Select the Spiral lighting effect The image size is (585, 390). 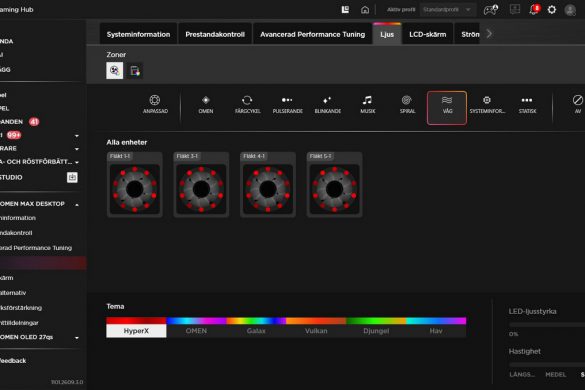point(407,104)
